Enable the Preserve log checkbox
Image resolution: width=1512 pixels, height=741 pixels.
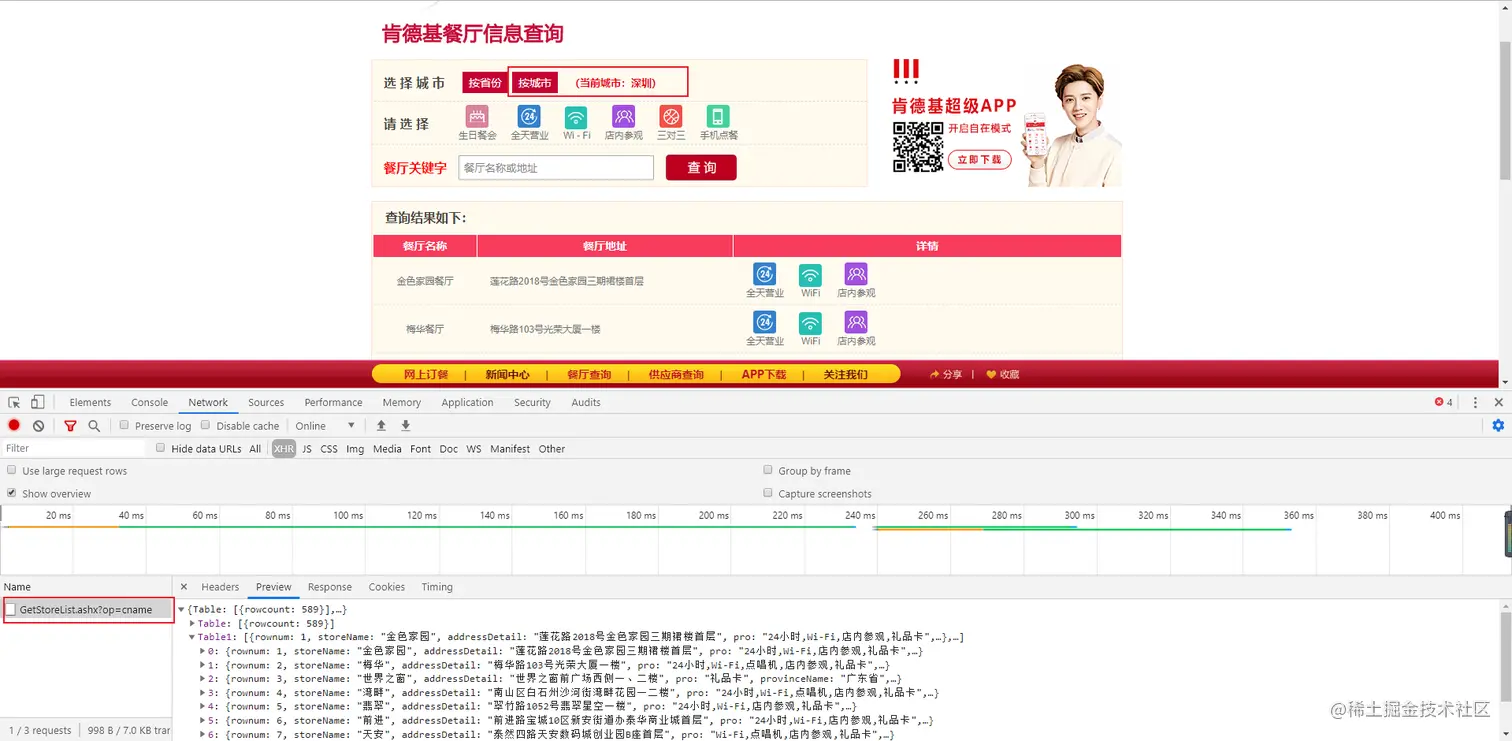pos(124,425)
